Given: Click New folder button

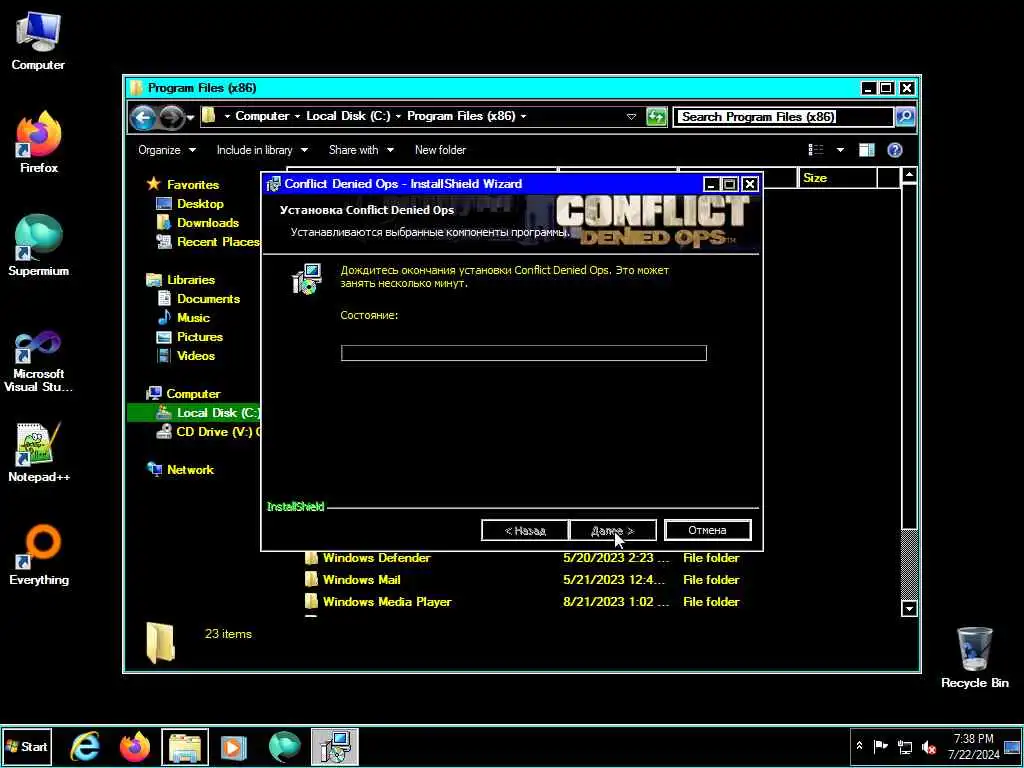Looking at the screenshot, I should [440, 150].
